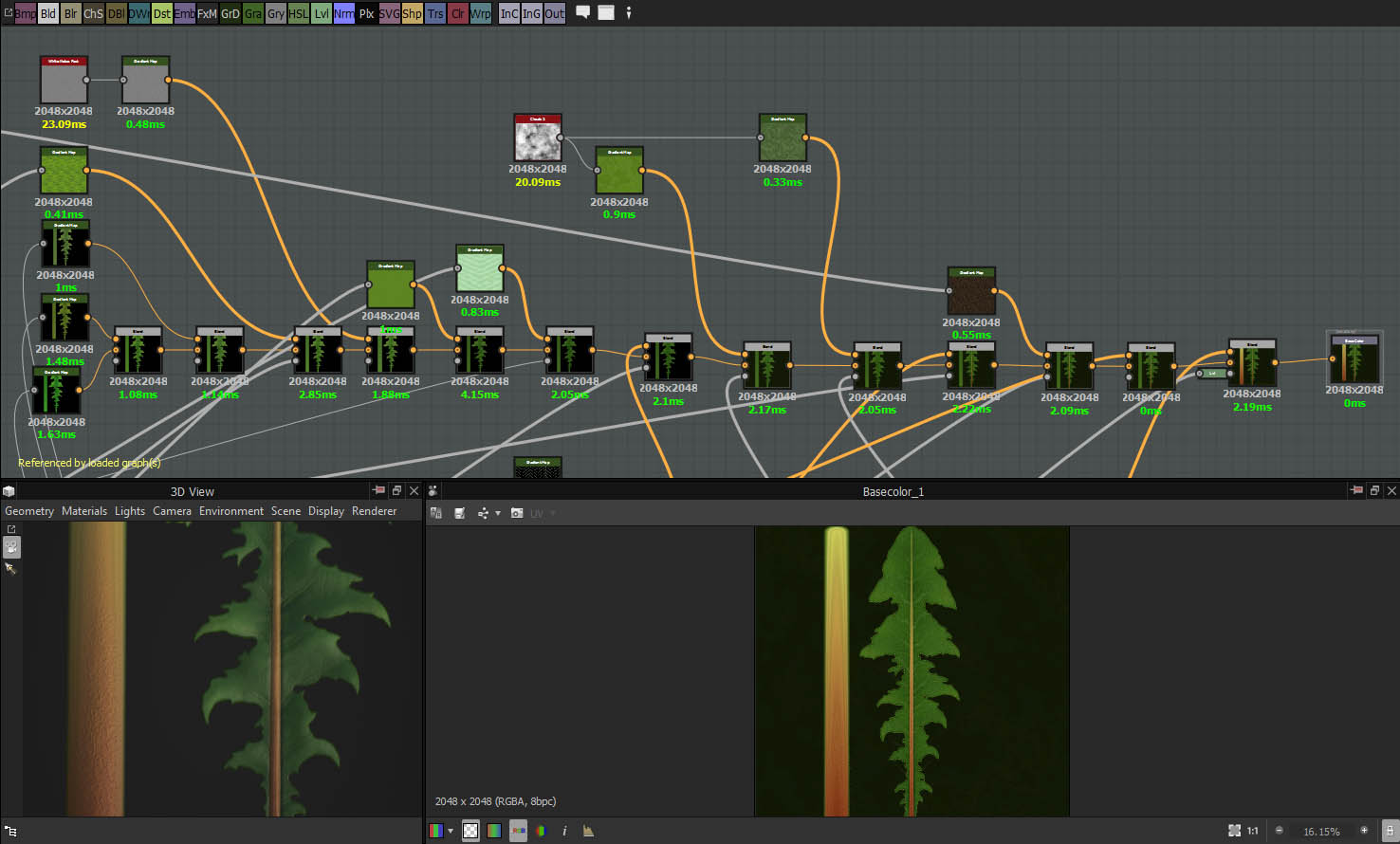Insert a Blur node using Blr

pyautogui.click(x=71, y=13)
